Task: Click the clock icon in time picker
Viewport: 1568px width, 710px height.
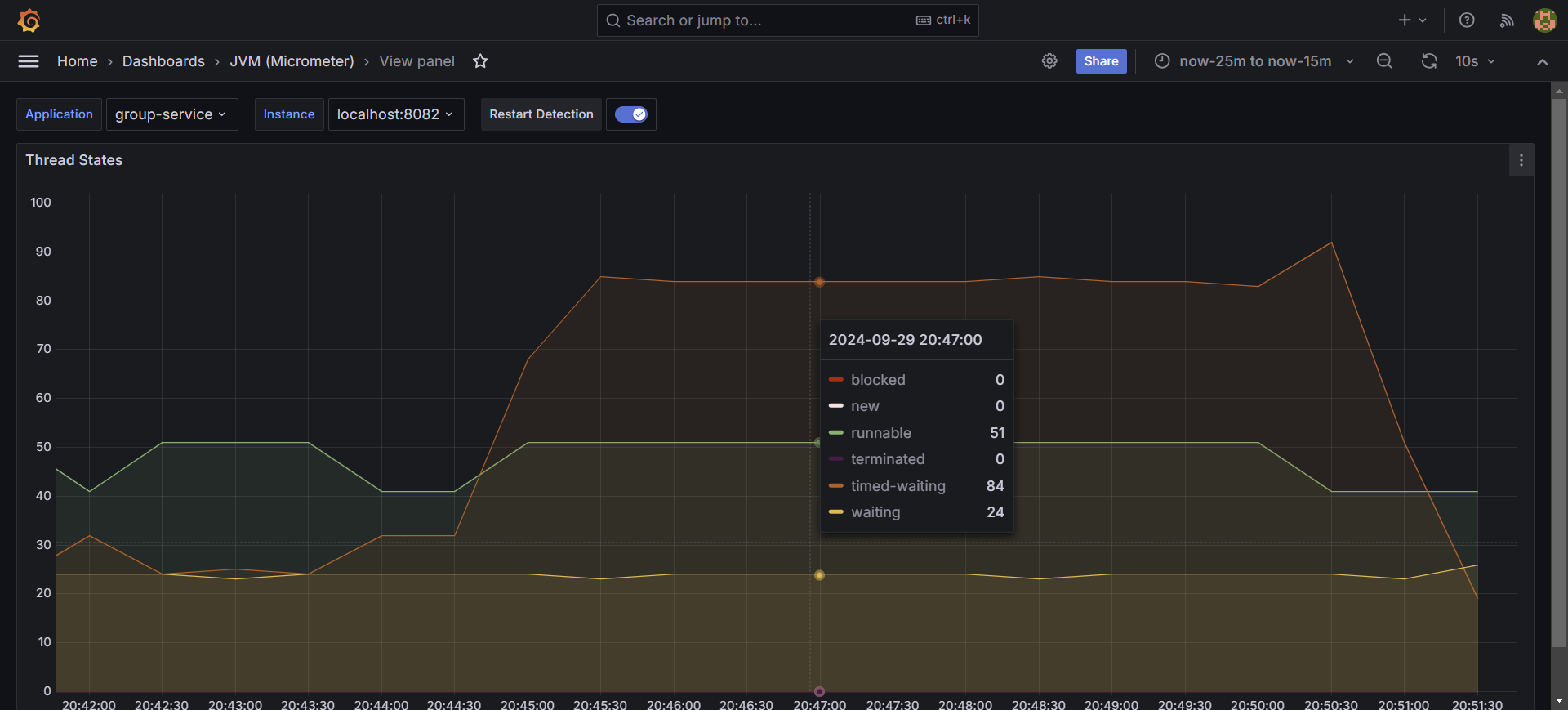Action: [1161, 61]
